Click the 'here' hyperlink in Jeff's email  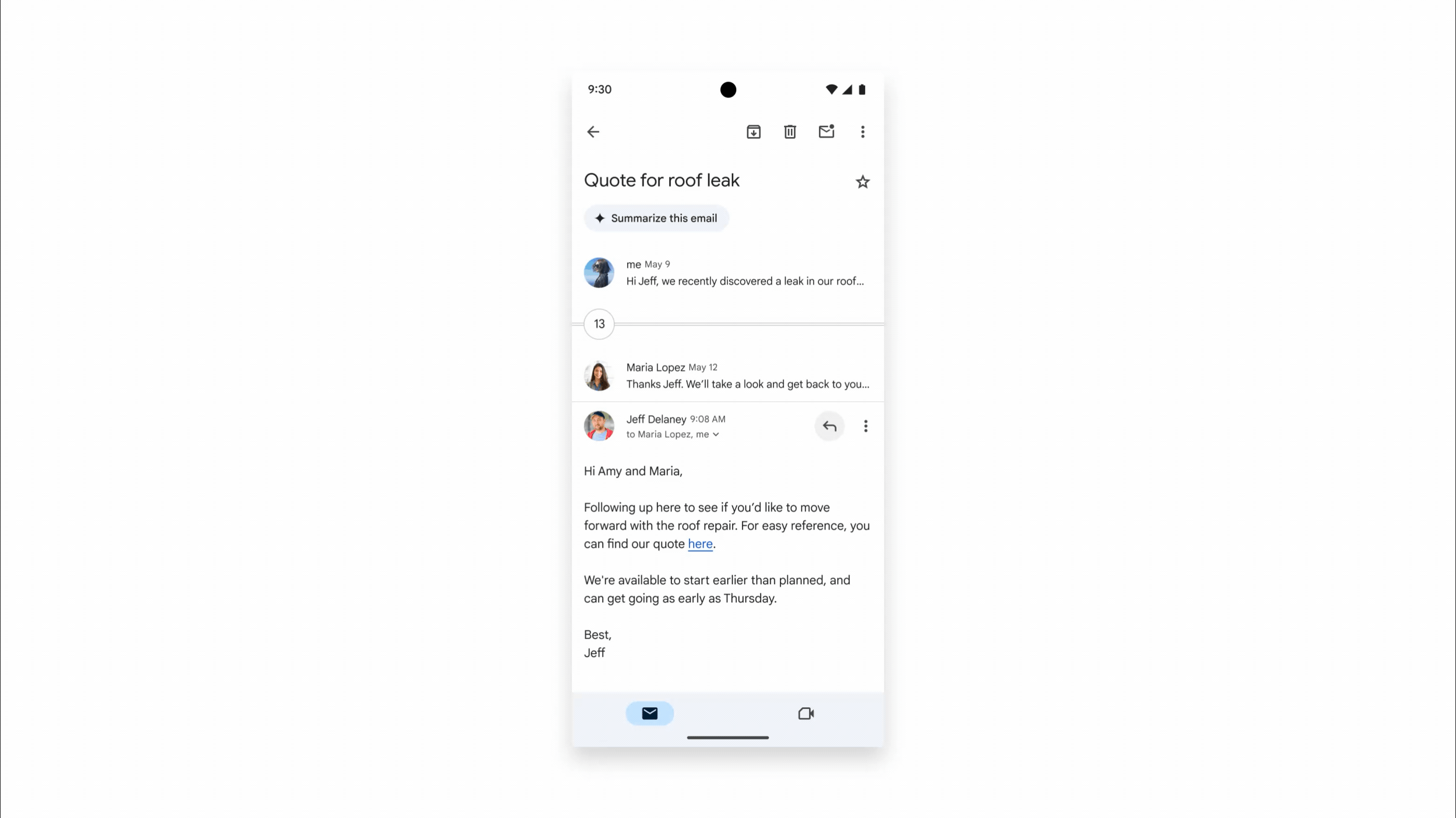pyautogui.click(x=700, y=544)
